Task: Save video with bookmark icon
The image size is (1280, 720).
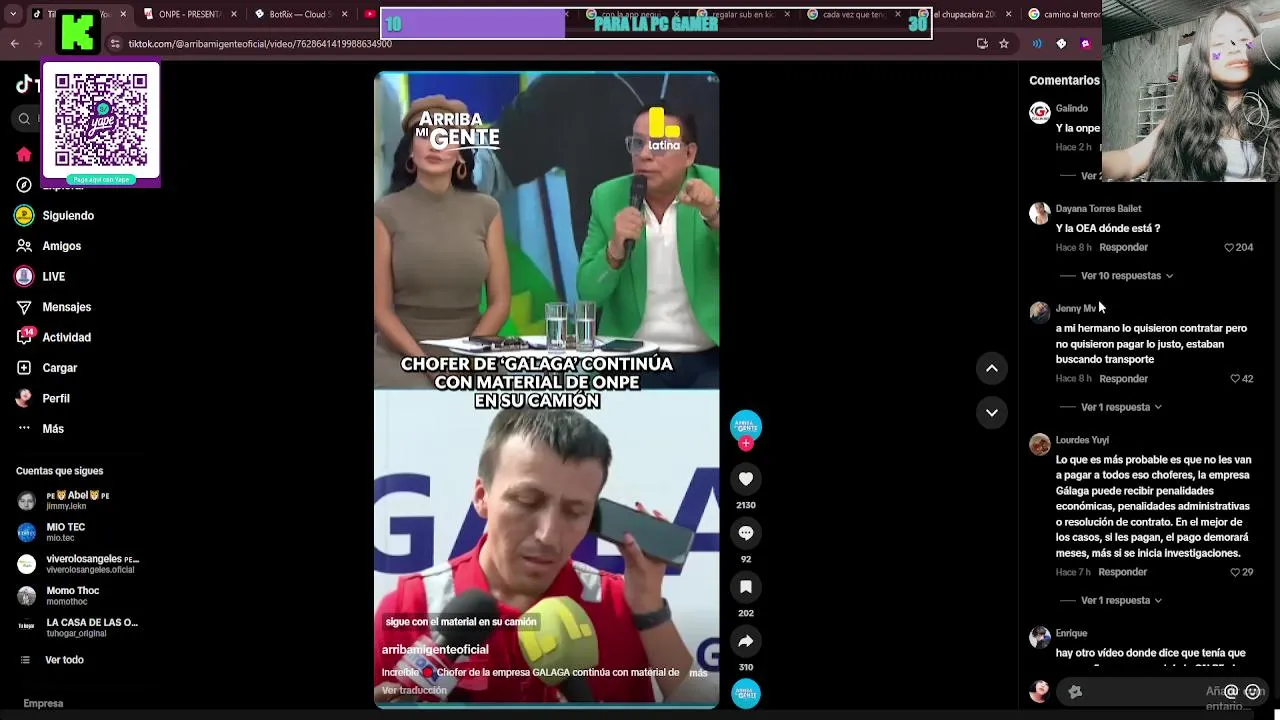Action: point(746,587)
